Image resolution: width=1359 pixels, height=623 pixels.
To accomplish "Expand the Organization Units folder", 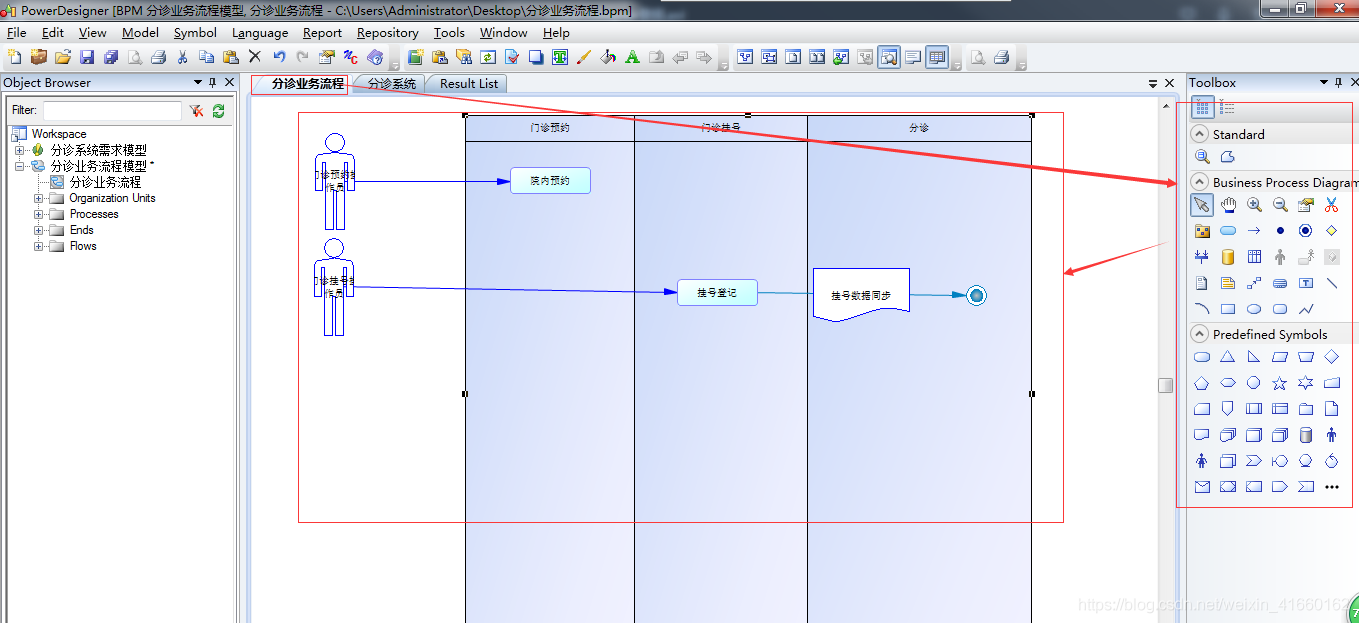I will click(x=38, y=198).
